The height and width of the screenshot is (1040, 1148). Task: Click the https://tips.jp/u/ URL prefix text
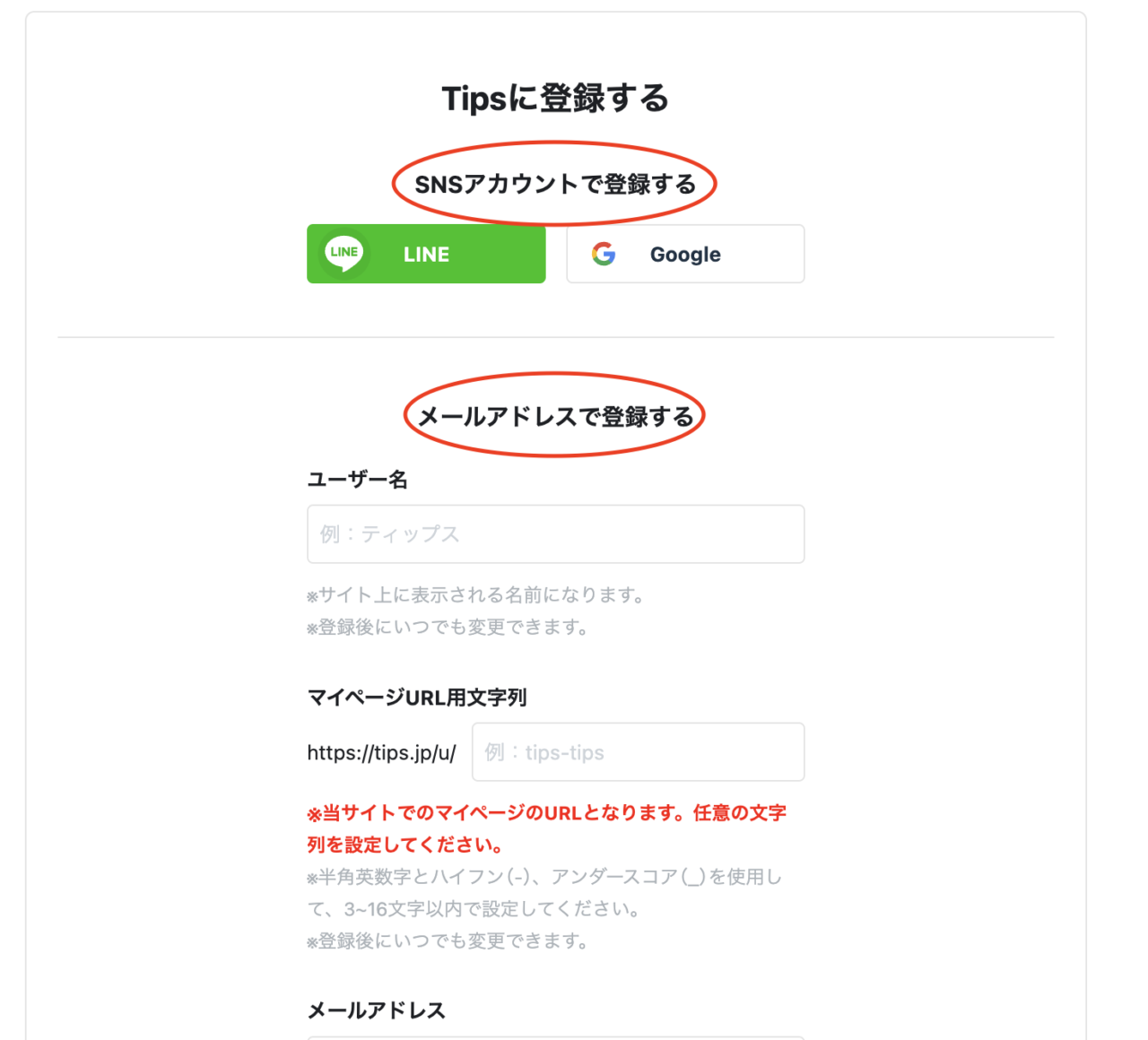coord(382,752)
